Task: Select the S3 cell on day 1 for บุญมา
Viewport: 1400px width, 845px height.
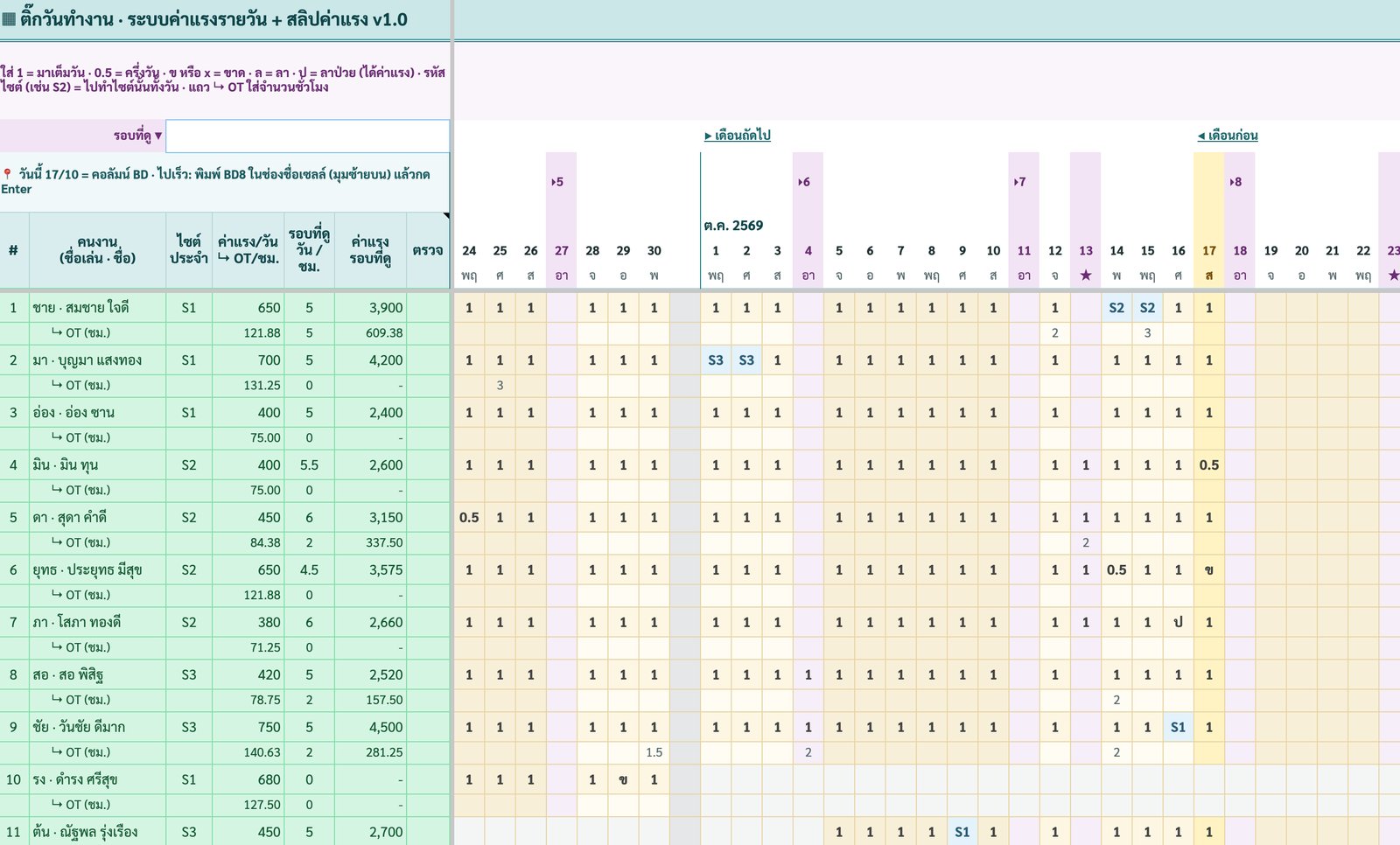Action: [x=716, y=360]
